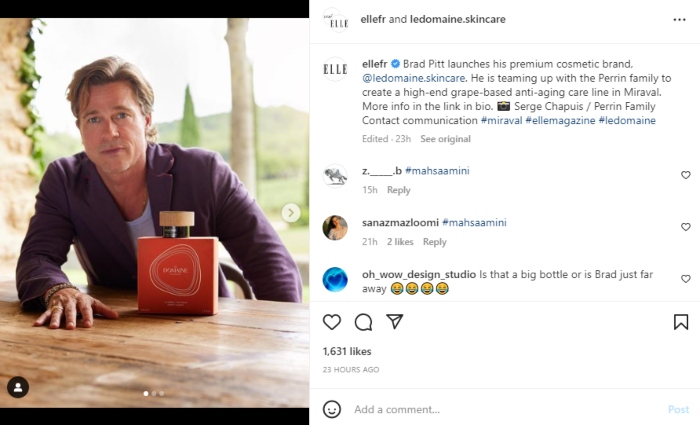The width and height of the screenshot is (700, 425).
Task: Select second carousel dot indicator
Action: tap(155, 393)
